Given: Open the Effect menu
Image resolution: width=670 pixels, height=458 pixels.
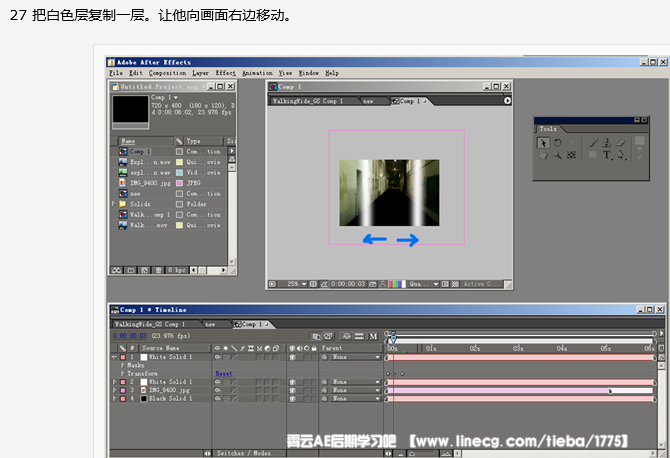Looking at the screenshot, I should click(226, 73).
